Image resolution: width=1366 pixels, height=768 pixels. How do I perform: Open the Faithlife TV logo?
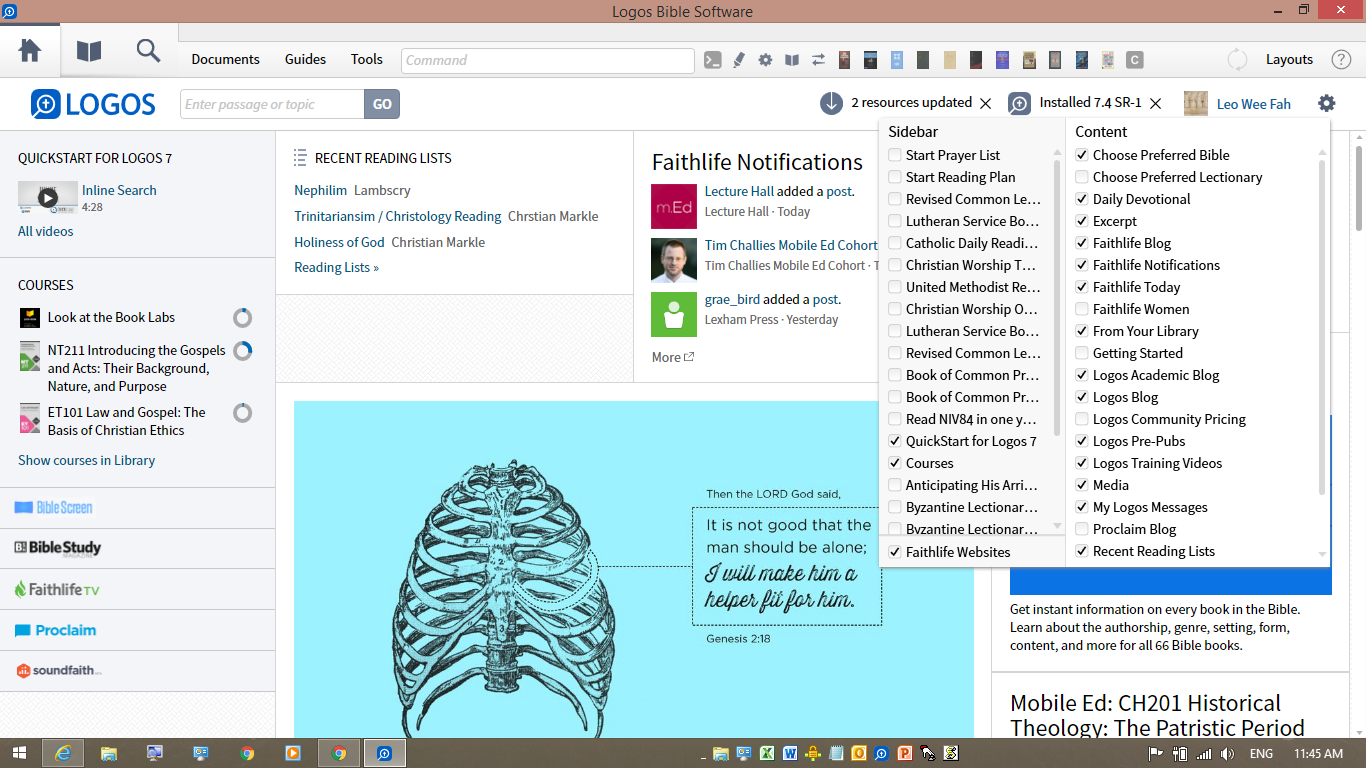[57, 589]
